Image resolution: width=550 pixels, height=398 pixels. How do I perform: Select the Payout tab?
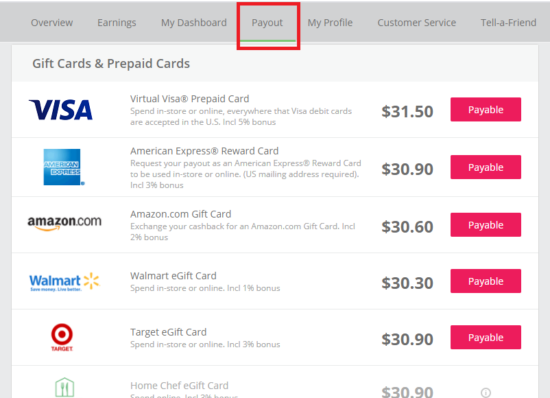tap(267, 23)
